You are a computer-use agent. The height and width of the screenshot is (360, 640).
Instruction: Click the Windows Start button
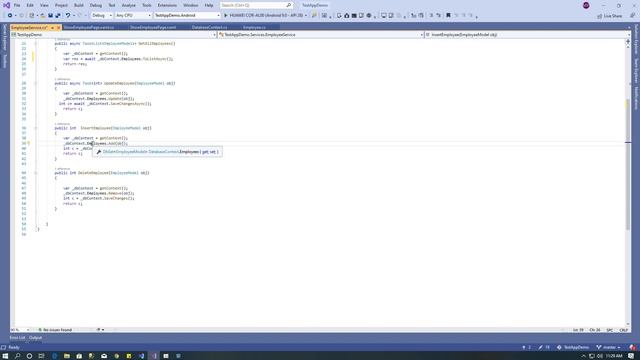[x=5, y=356]
